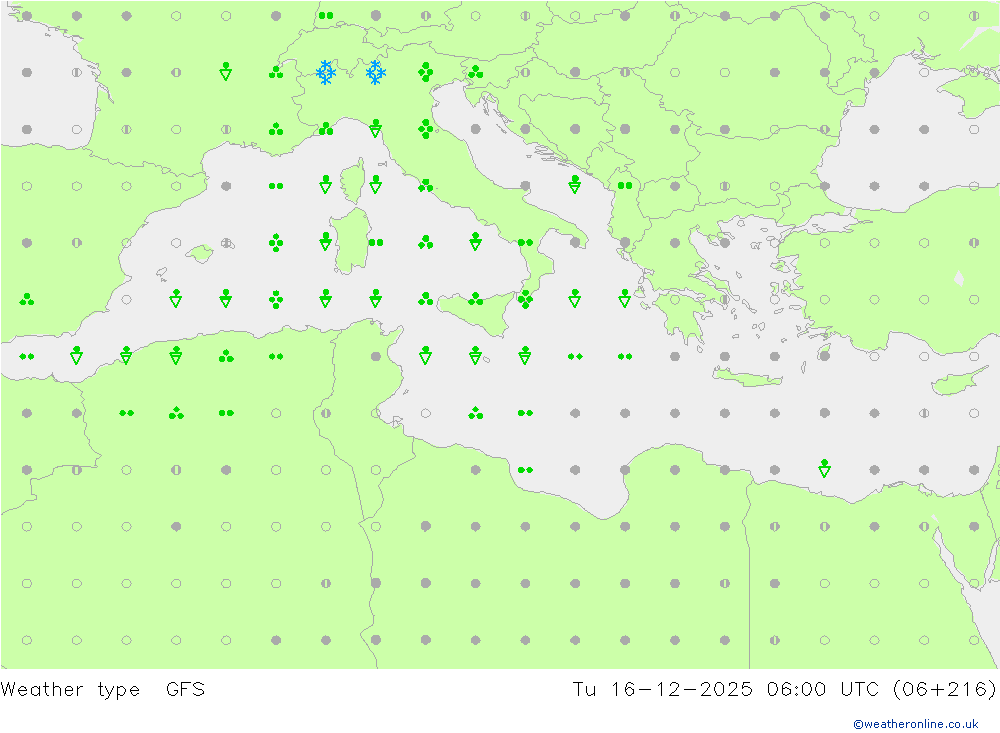This screenshot has width=1000, height=733.
Task: Select the island of Cyprus
Action: 948,384
